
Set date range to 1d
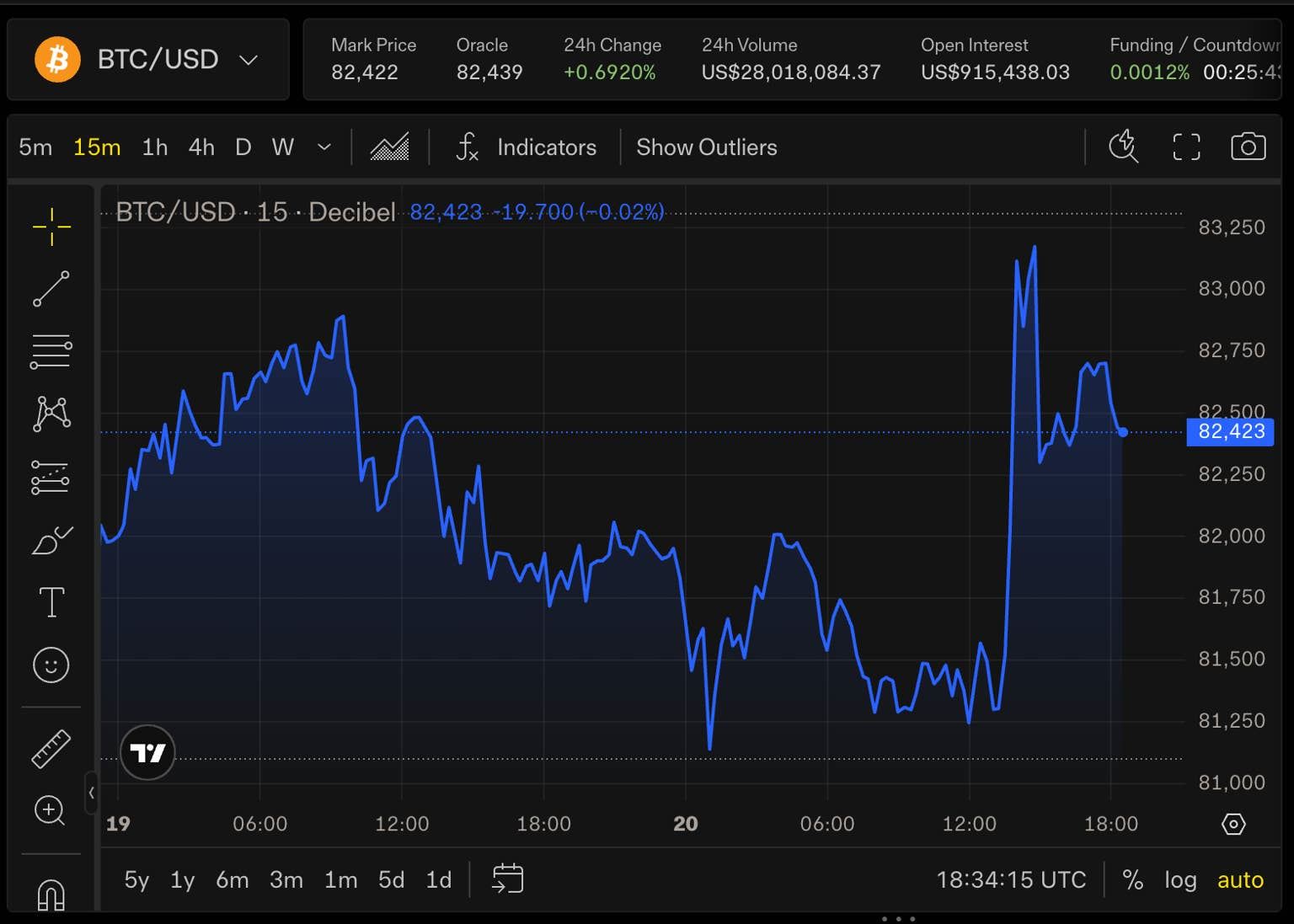click(x=439, y=879)
